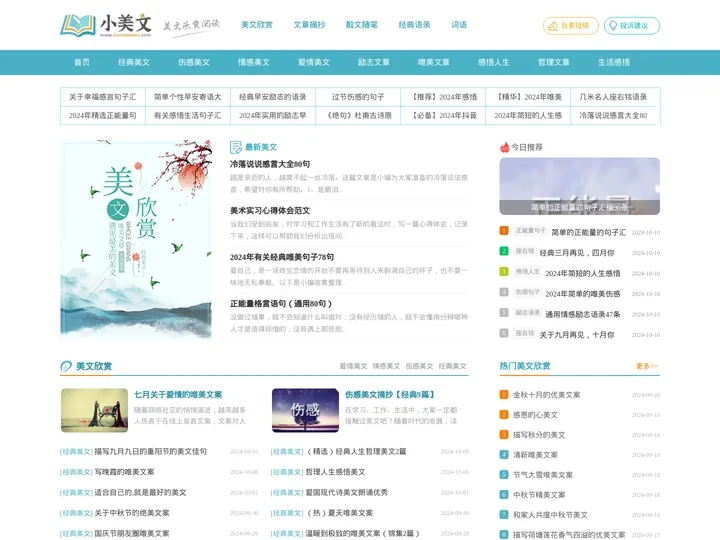This screenshot has width=720, height=540.
Task: Select 唯美文章 in the teal nav bar
Action: [434, 62]
